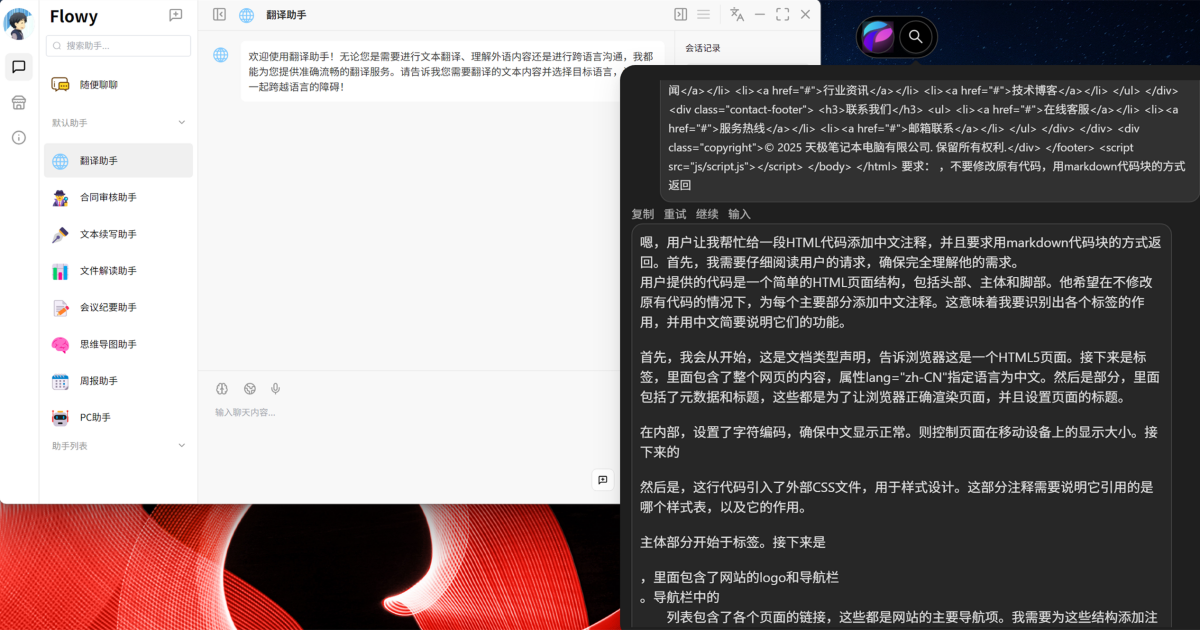Click the 搜索助手 search field

click(x=118, y=46)
